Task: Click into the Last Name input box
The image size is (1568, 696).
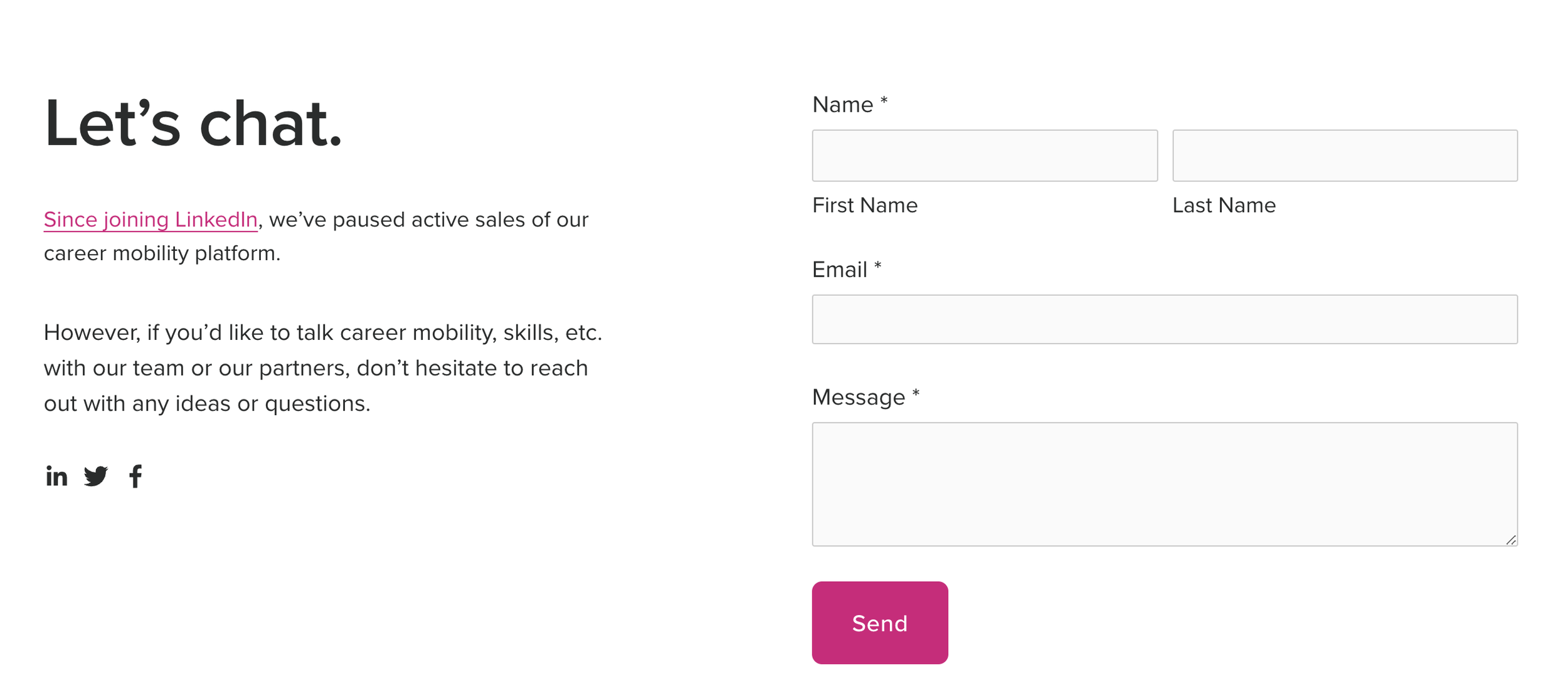Action: pos(1344,156)
